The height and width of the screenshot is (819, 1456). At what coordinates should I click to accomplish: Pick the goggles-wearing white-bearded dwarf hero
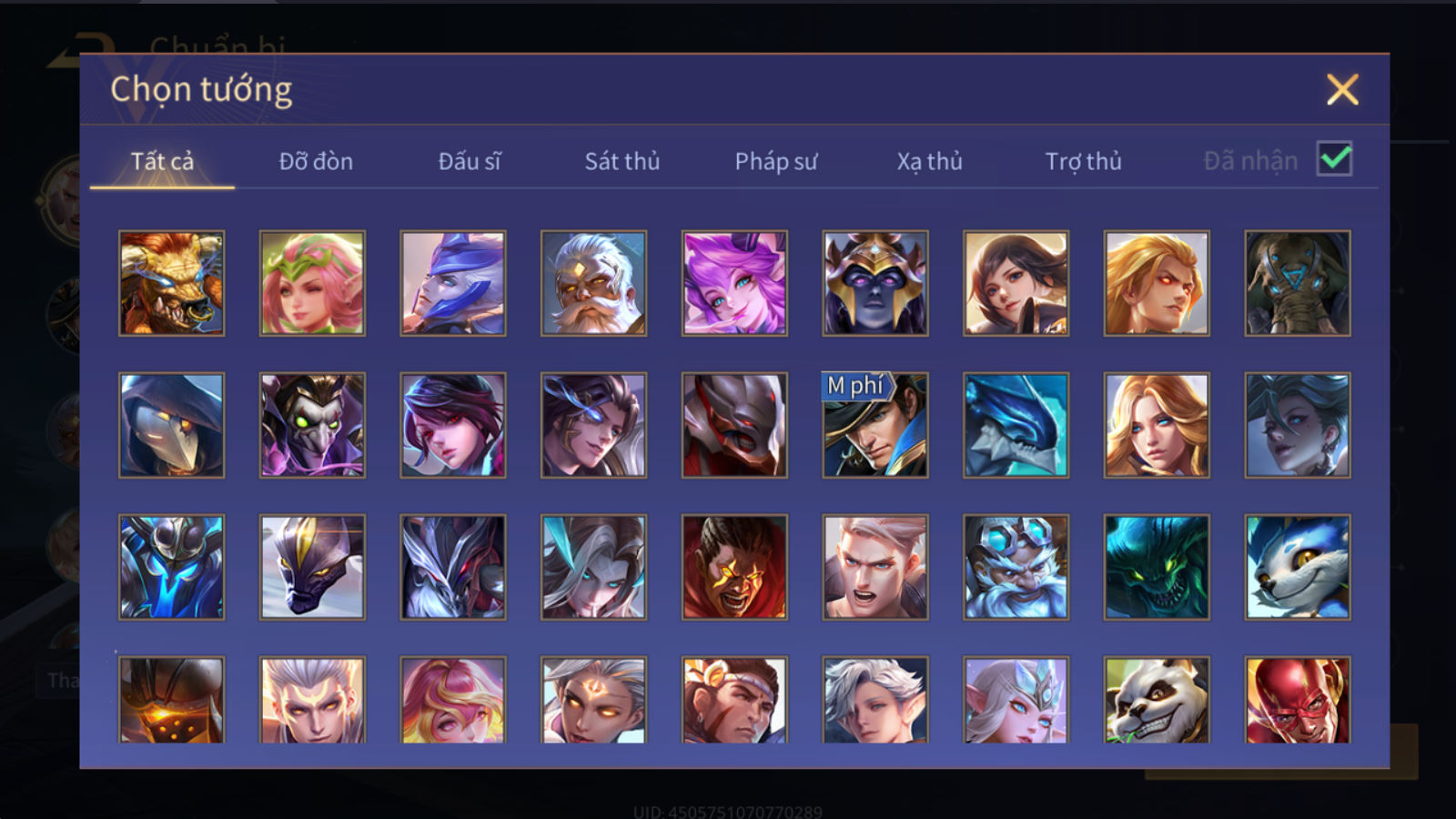[1016, 567]
